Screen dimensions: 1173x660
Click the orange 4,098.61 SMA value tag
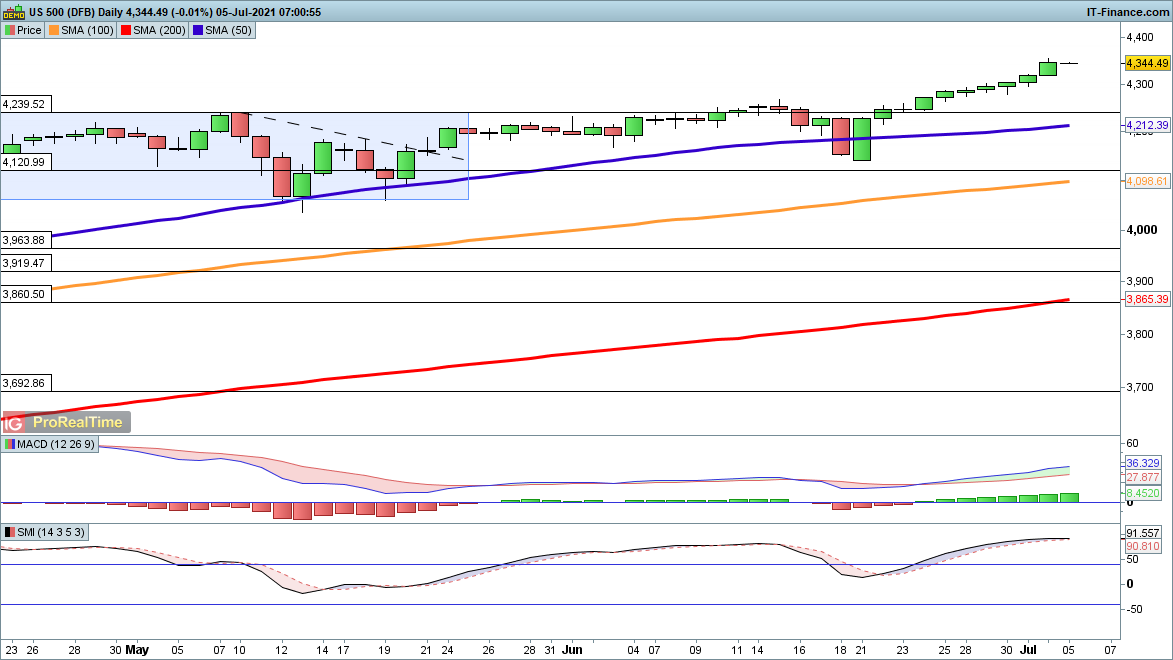pos(1147,181)
